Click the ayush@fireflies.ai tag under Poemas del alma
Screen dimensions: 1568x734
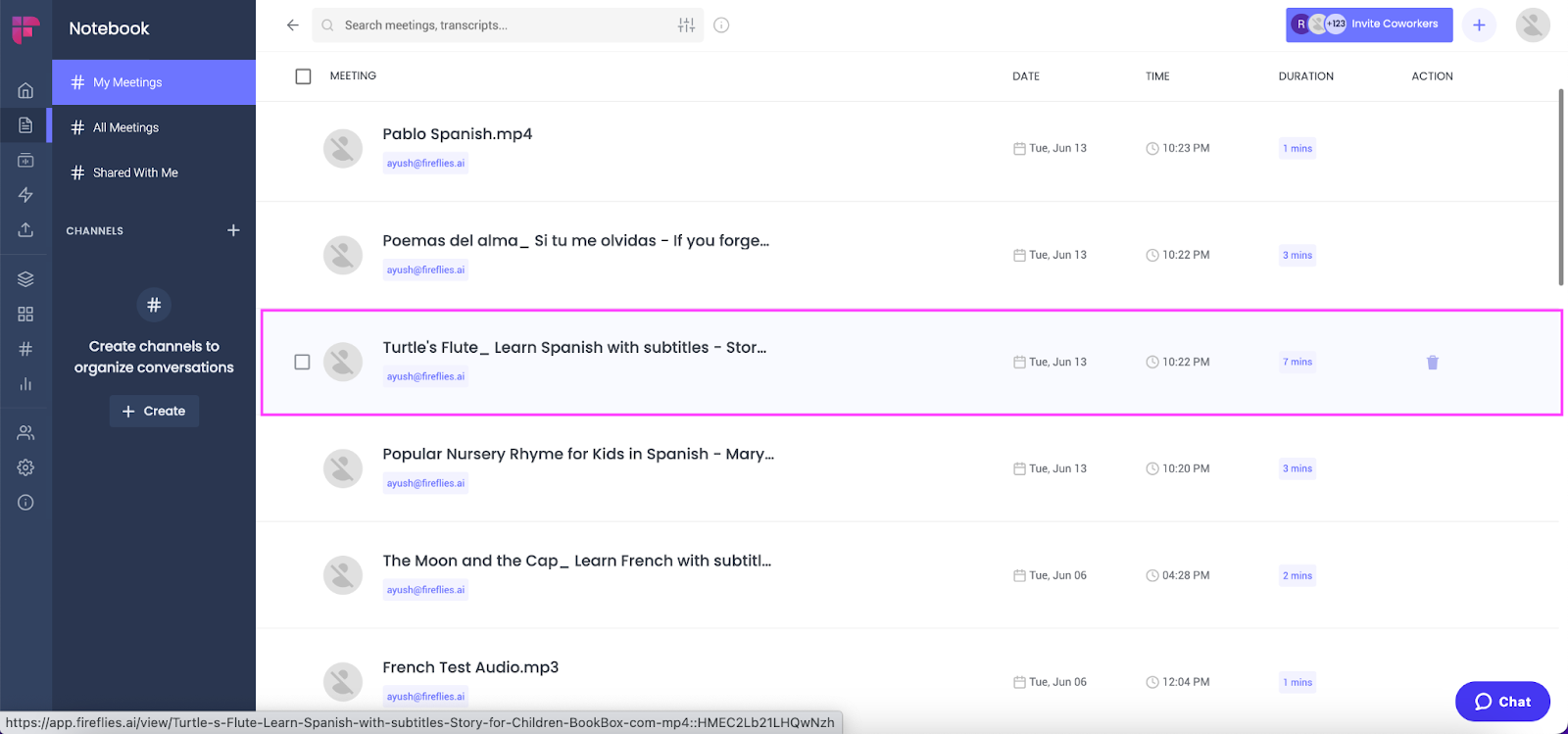(425, 270)
